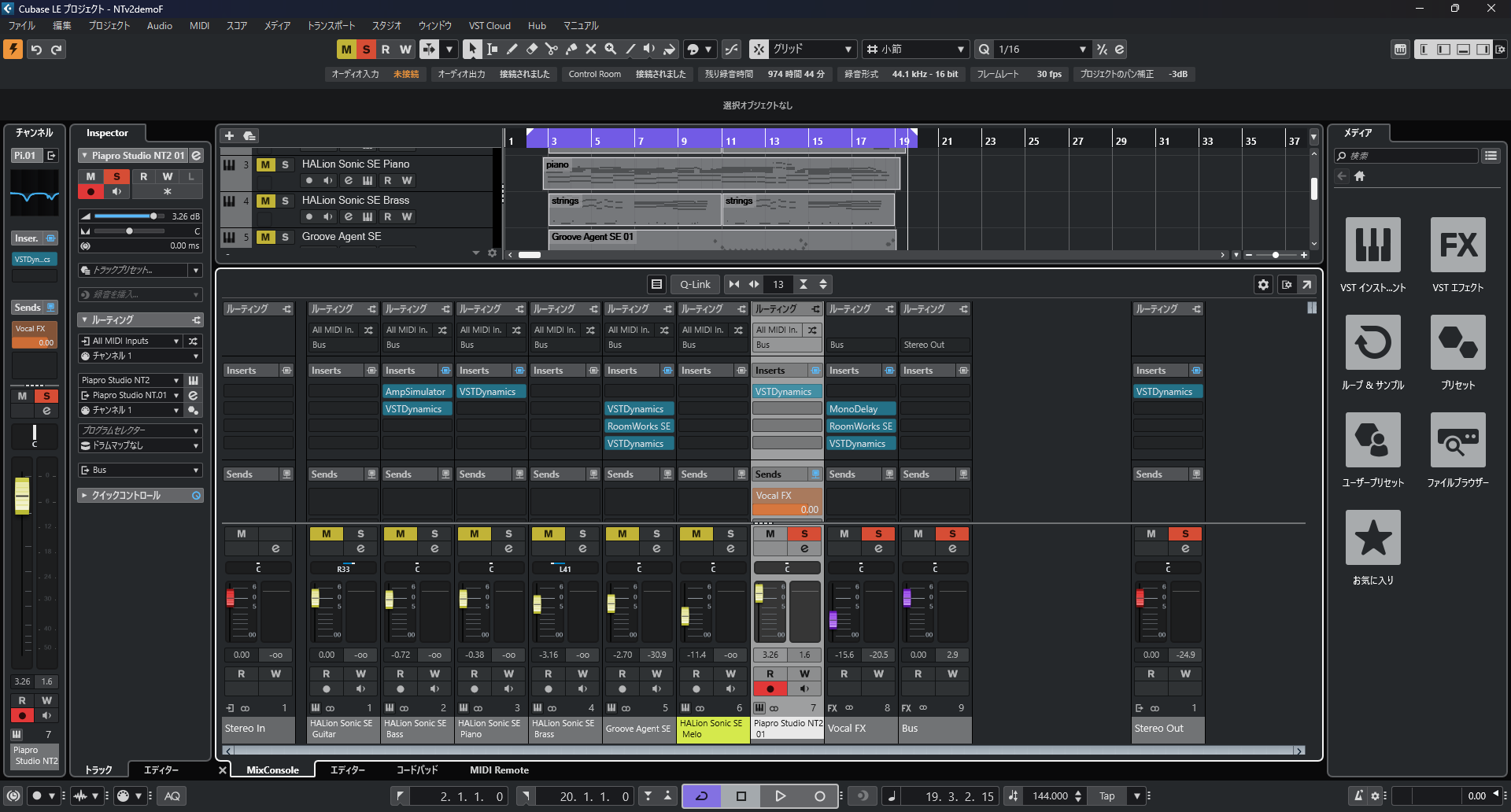Click the horizontal zoom slider in project
The height and width of the screenshot is (812, 1511).
coord(1276,255)
